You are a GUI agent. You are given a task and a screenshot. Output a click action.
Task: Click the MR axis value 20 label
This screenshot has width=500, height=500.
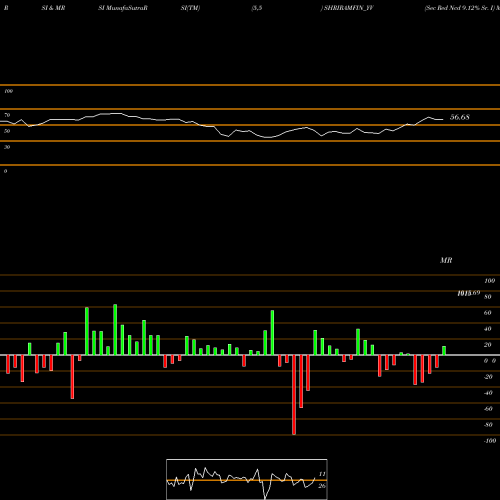click(488, 345)
